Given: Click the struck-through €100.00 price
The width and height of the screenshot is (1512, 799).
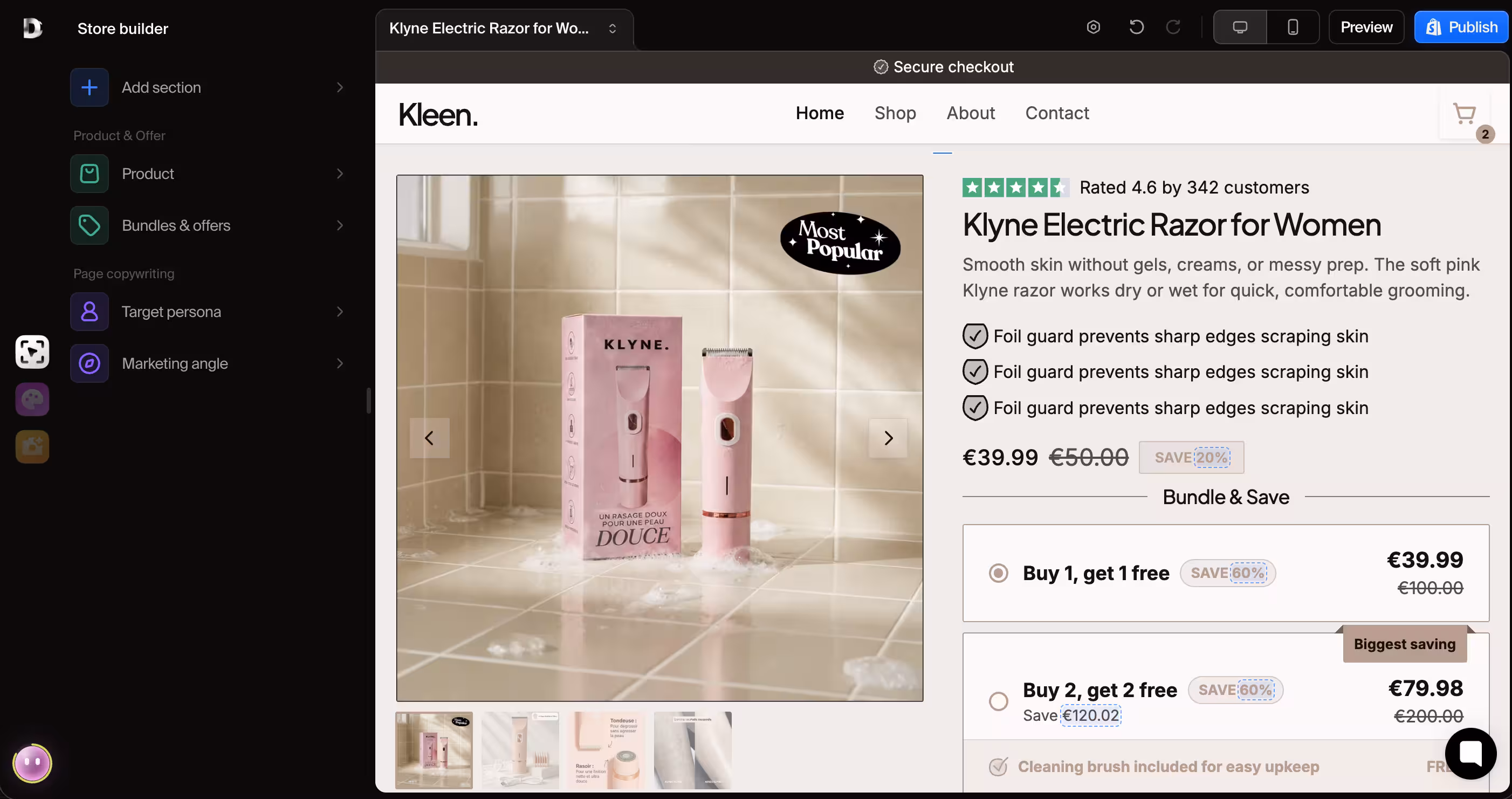Looking at the screenshot, I should point(1430,588).
